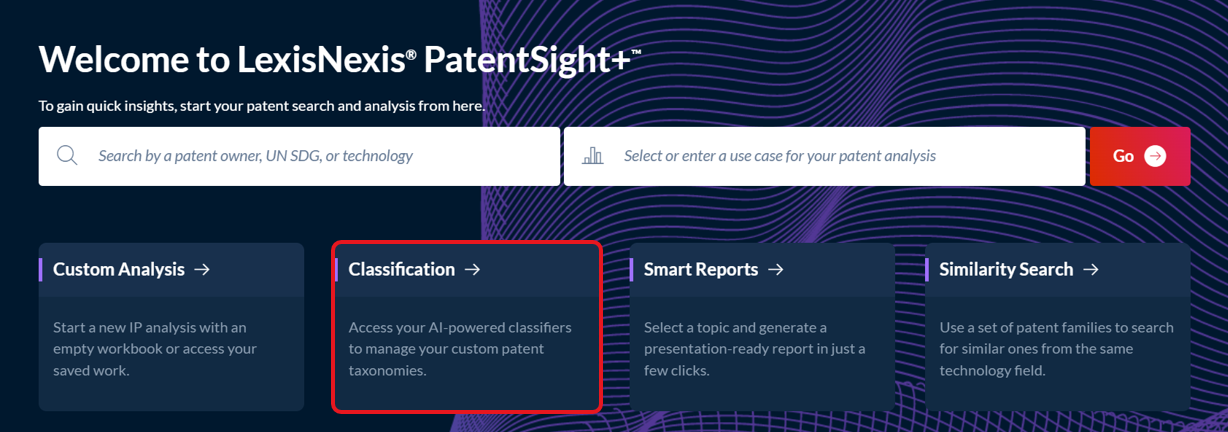
Task: Click the Similarity Search card description
Action: pyautogui.click(x=1056, y=349)
